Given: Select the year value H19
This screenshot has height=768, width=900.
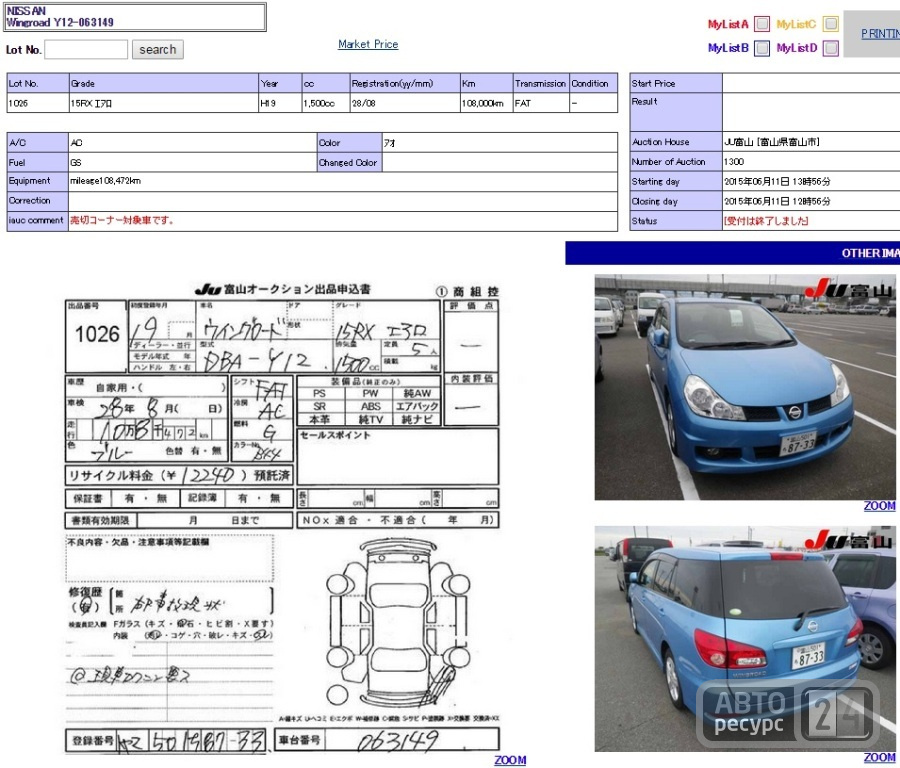Looking at the screenshot, I should 269,103.
